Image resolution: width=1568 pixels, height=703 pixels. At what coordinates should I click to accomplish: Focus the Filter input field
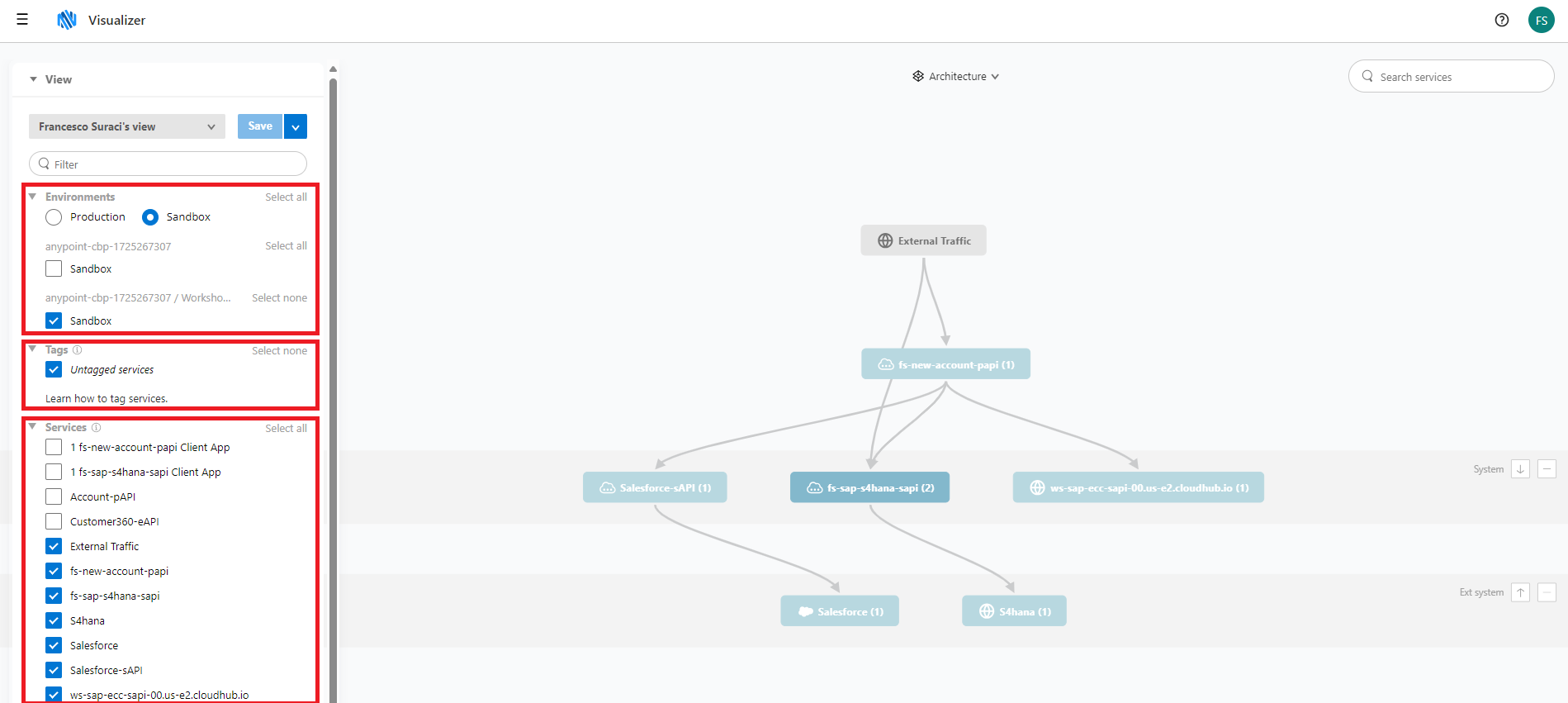point(168,164)
